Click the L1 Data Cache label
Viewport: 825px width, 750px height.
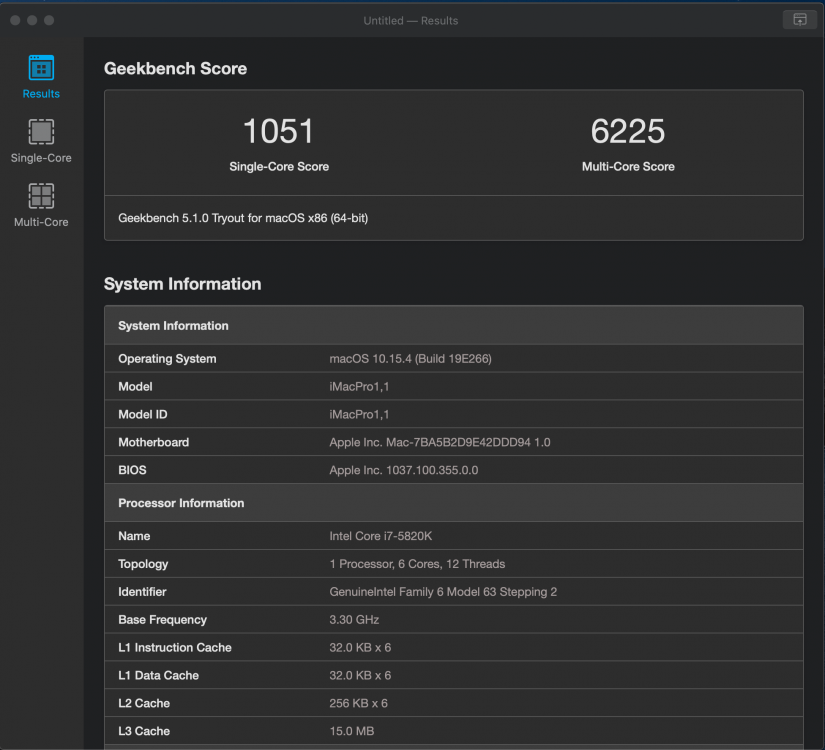tap(158, 675)
